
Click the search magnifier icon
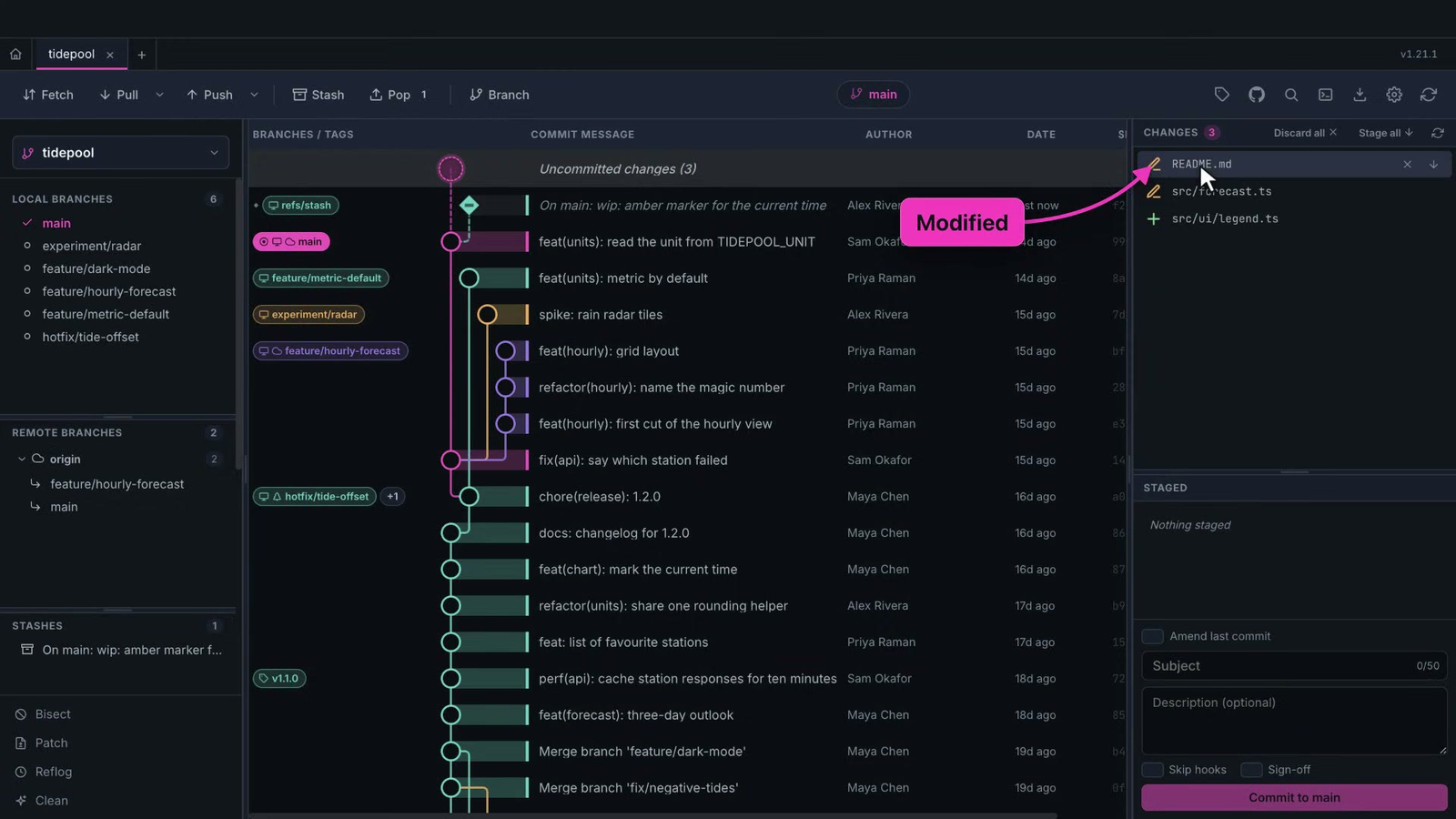tap(1290, 95)
